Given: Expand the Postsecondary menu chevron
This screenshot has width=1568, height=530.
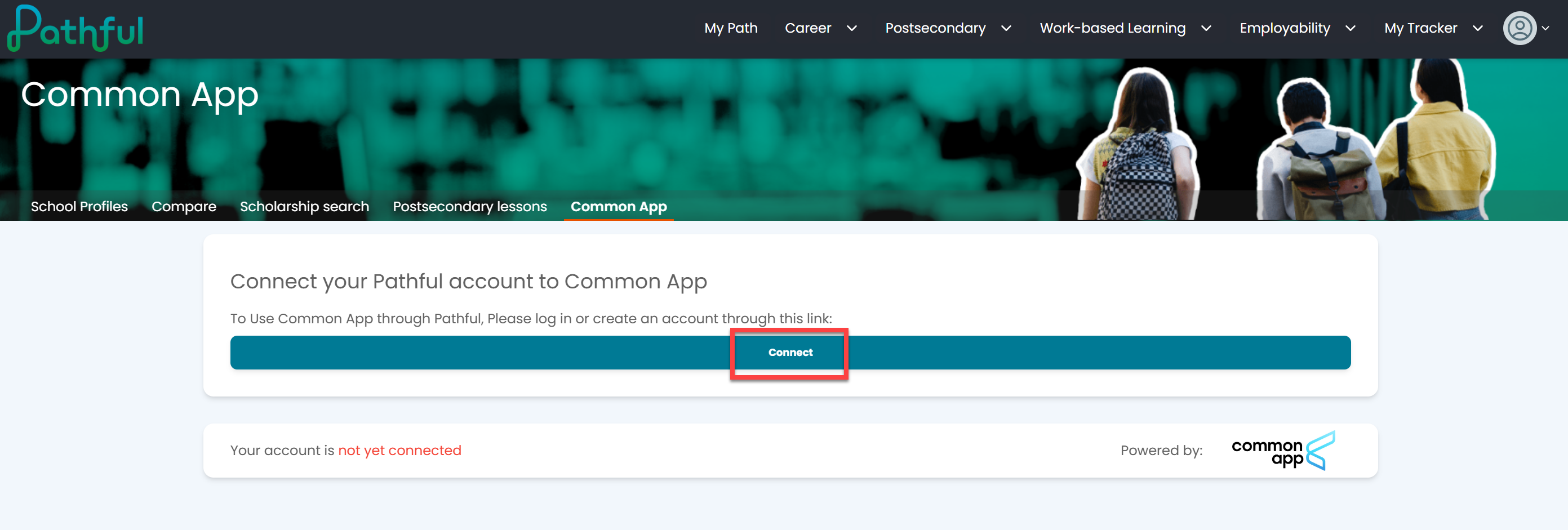Looking at the screenshot, I should click(x=1006, y=29).
